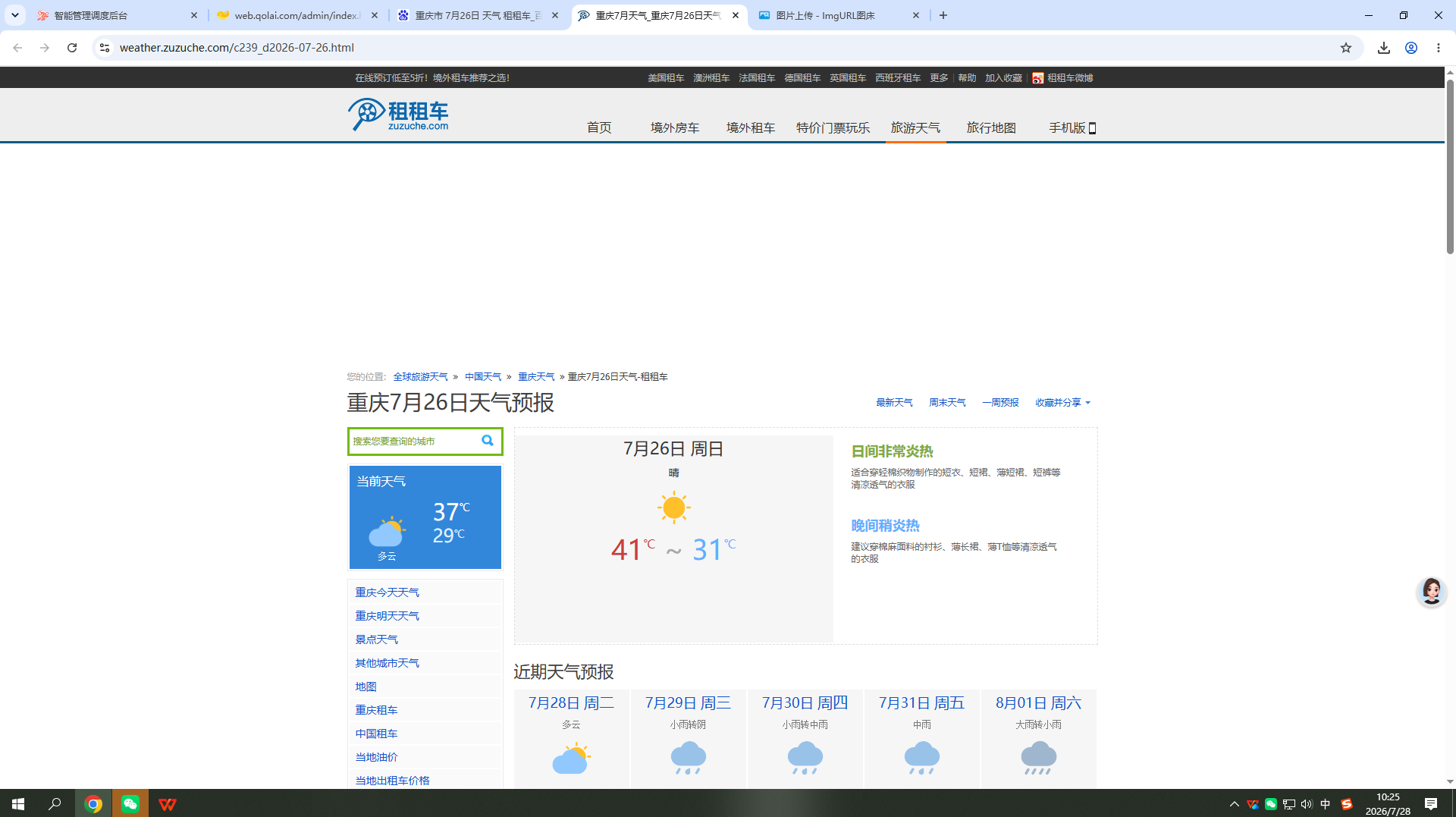Open Chrome three-dot menu
Viewport: 1456px width, 817px height.
point(1439,48)
